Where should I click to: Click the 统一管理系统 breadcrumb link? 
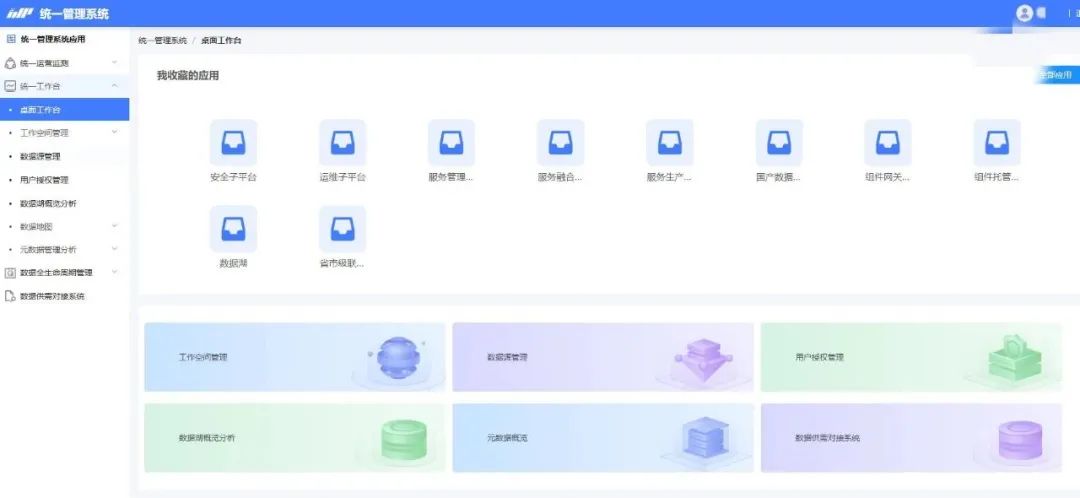click(x=163, y=41)
